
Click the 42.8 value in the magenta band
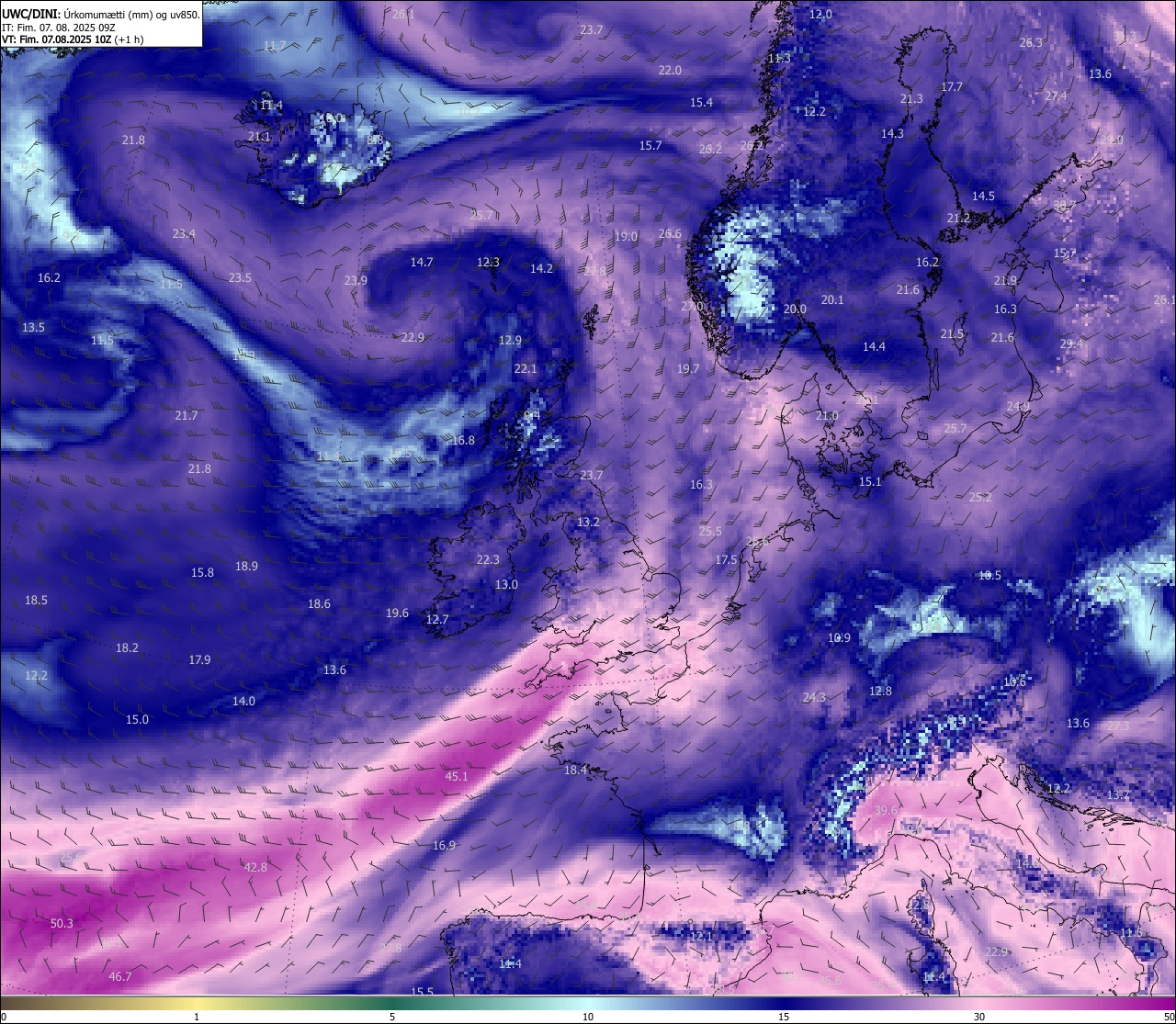point(255,867)
